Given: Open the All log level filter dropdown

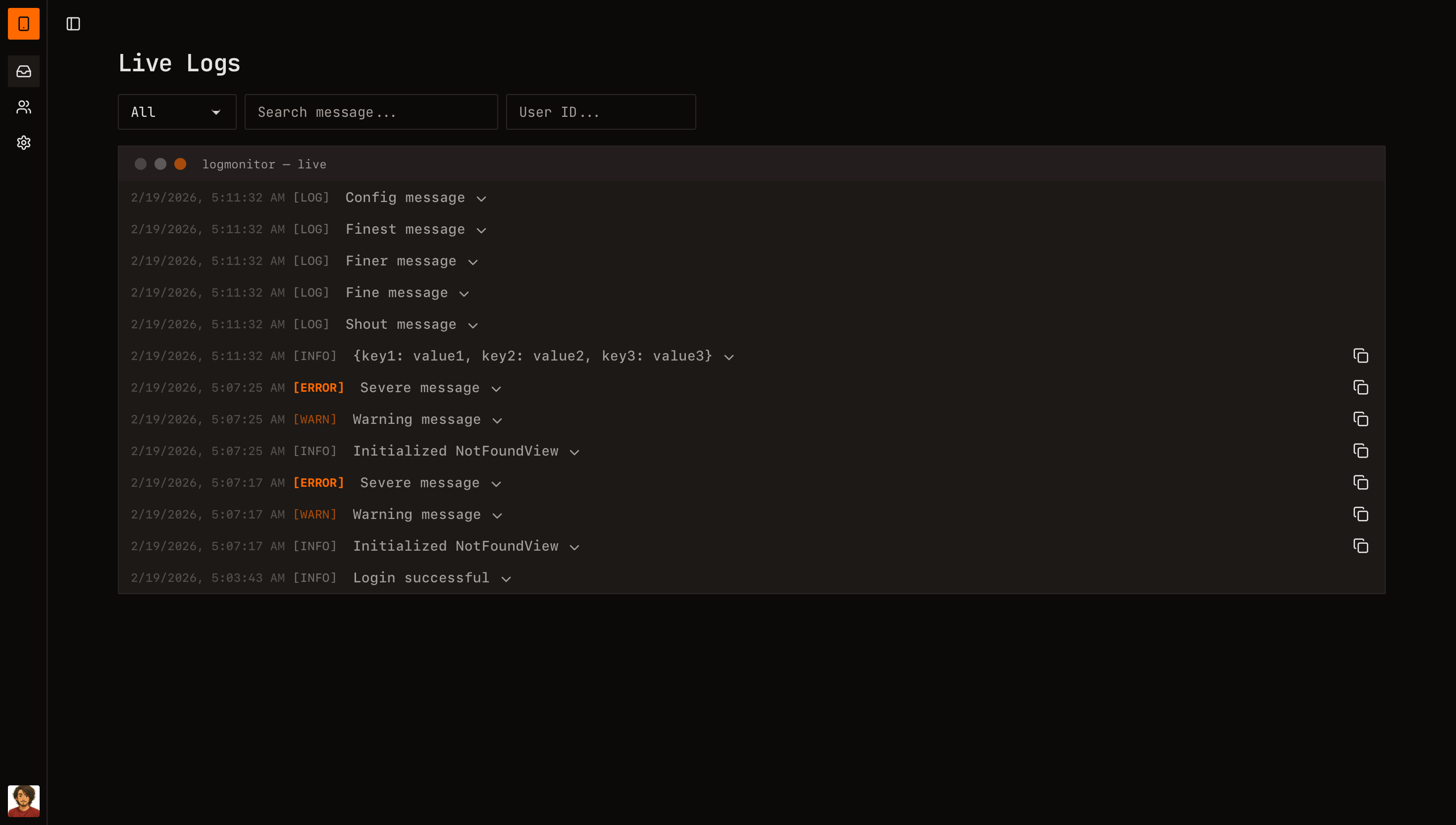Looking at the screenshot, I should (x=177, y=111).
